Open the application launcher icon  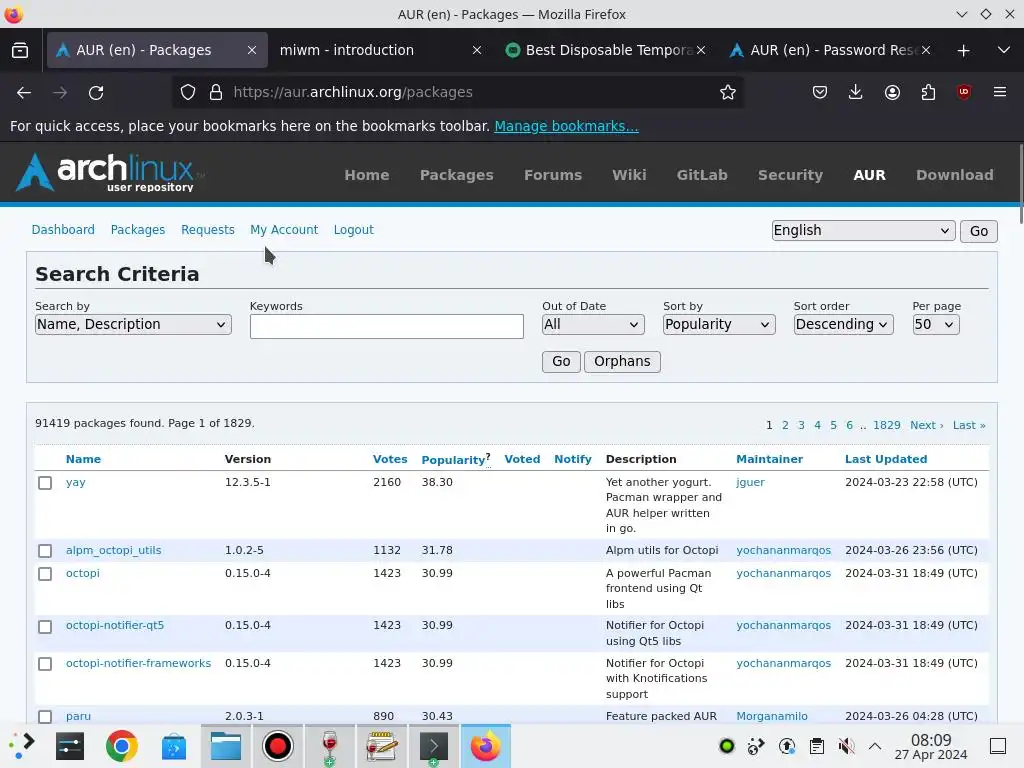pos(22,746)
